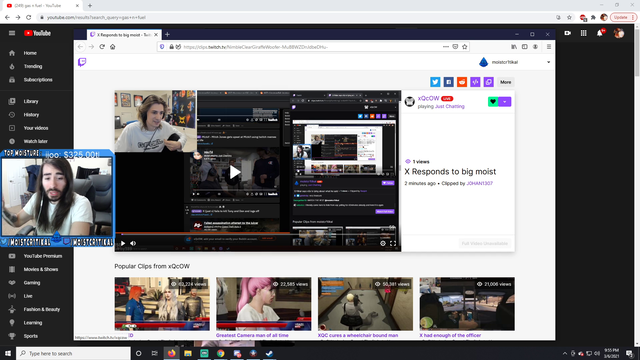Open Subscriptions in the YouTube sidebar

click(x=37, y=80)
